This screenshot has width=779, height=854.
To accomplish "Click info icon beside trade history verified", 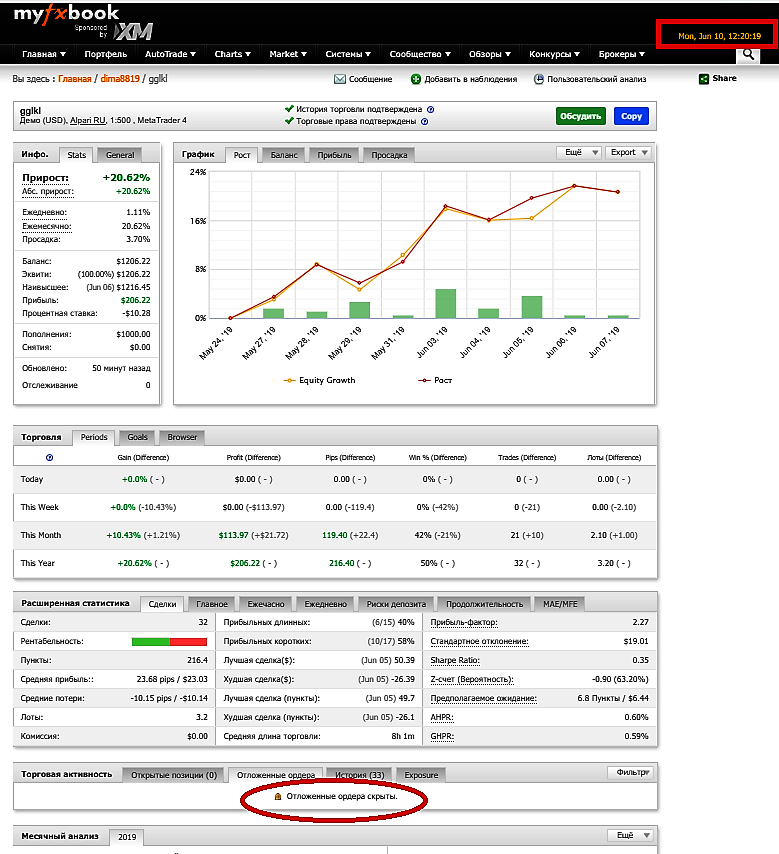I will point(430,109).
